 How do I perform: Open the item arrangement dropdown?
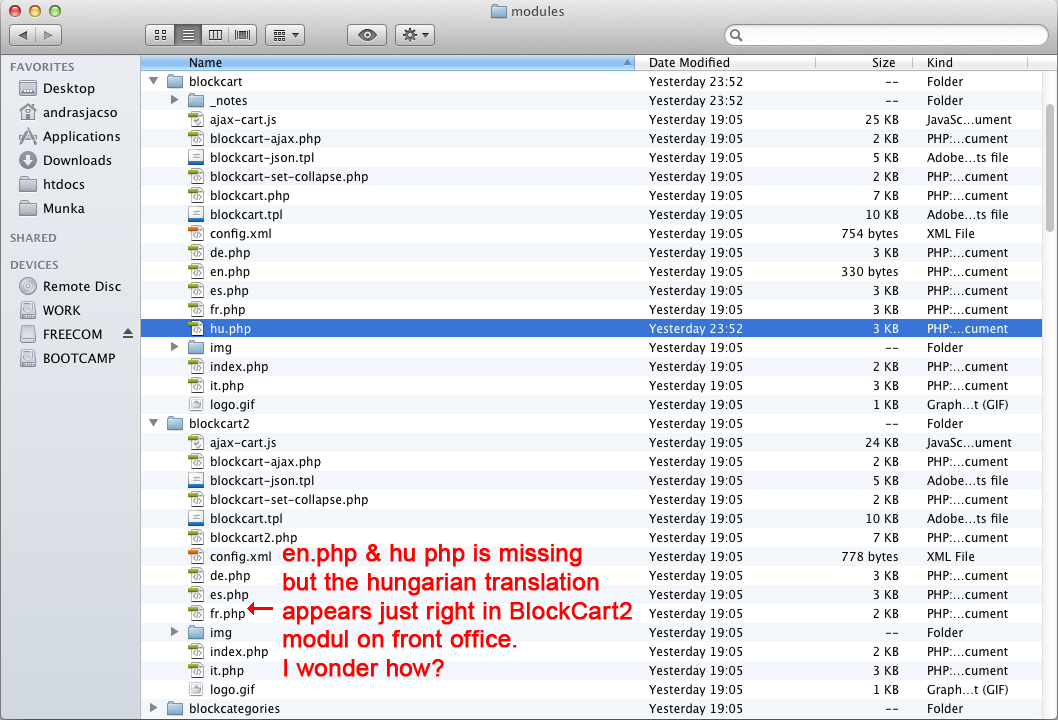pyautogui.click(x=285, y=35)
